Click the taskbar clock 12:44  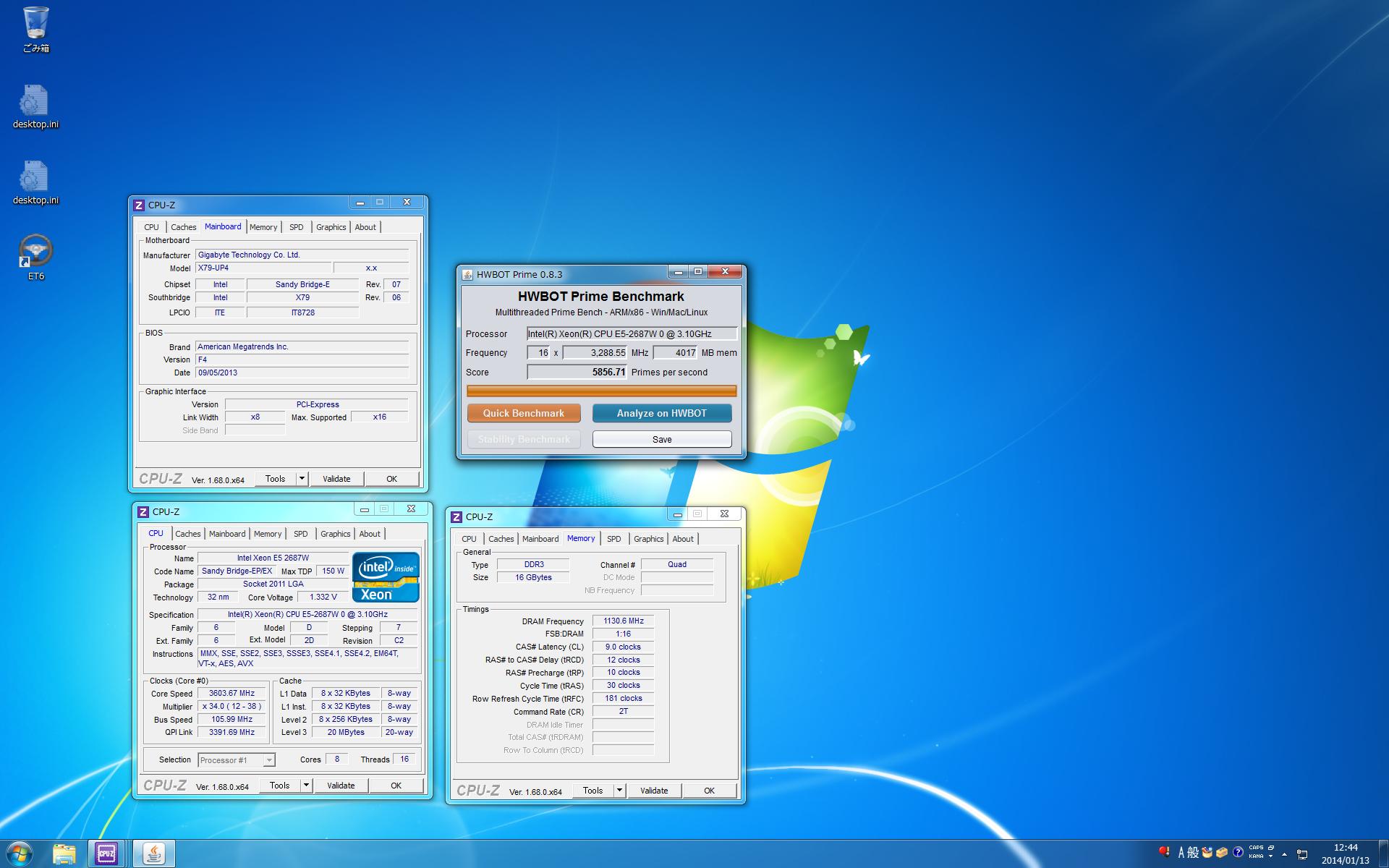(x=1346, y=848)
